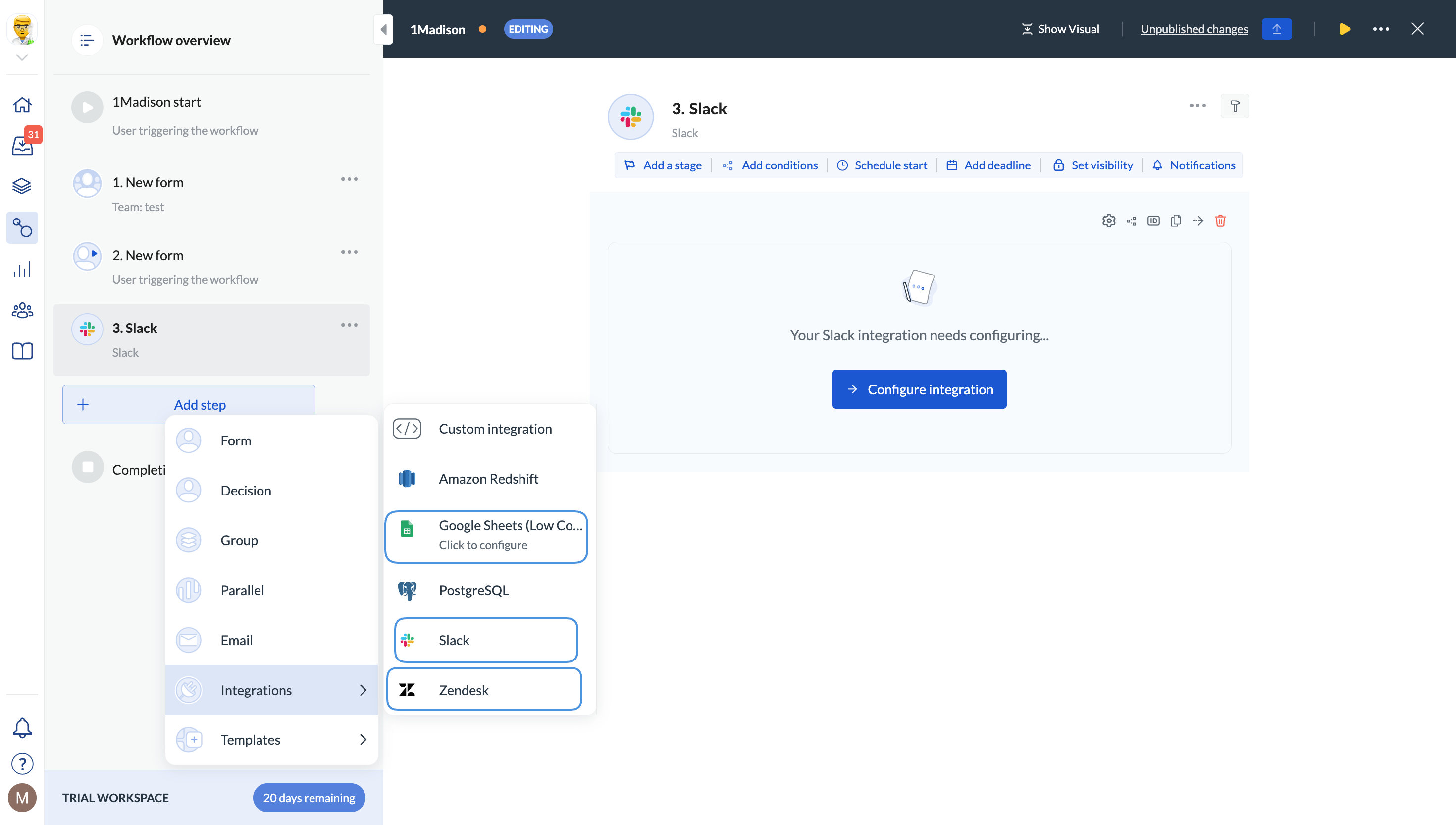Click the 3. Slack step title text
The image size is (1456, 825).
click(x=699, y=108)
